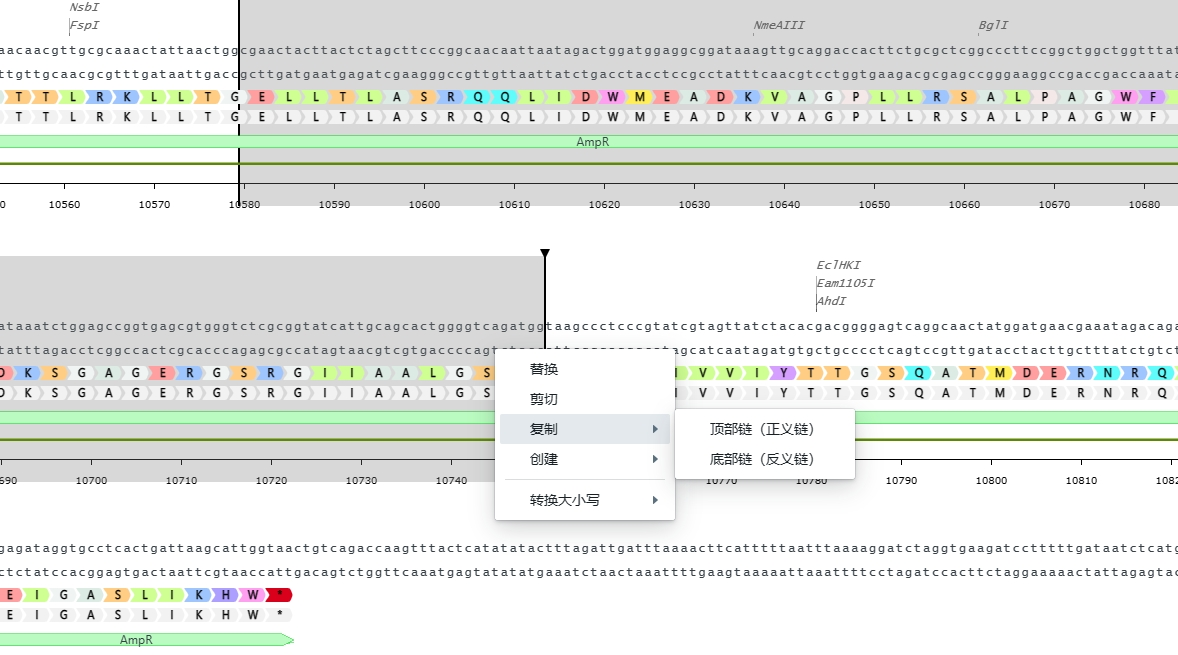Copy the 顶部链（正义链） strand
The width and height of the screenshot is (1178, 655).
762,429
